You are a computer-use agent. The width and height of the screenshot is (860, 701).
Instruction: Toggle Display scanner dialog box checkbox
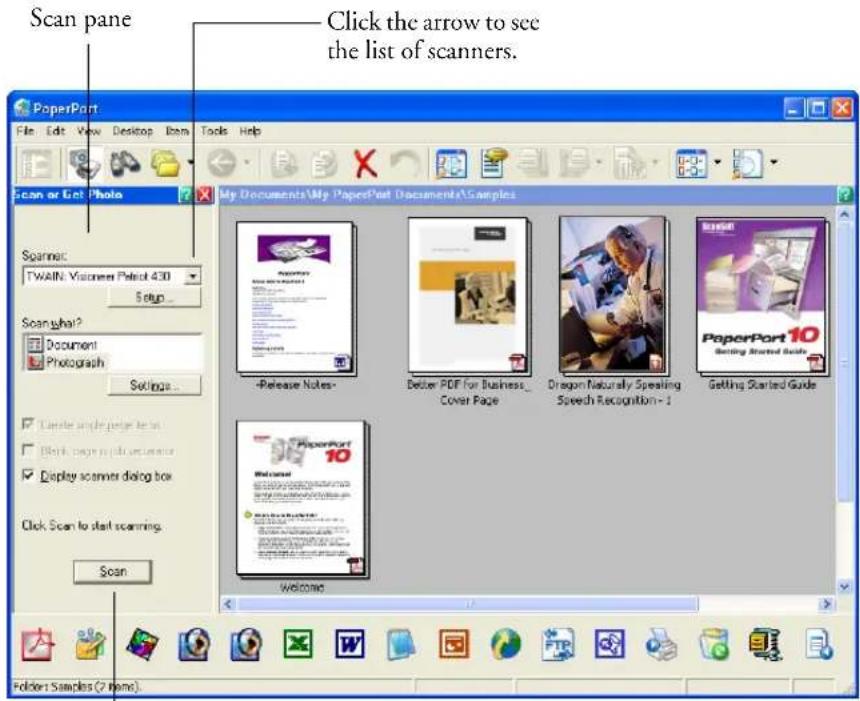(28, 475)
